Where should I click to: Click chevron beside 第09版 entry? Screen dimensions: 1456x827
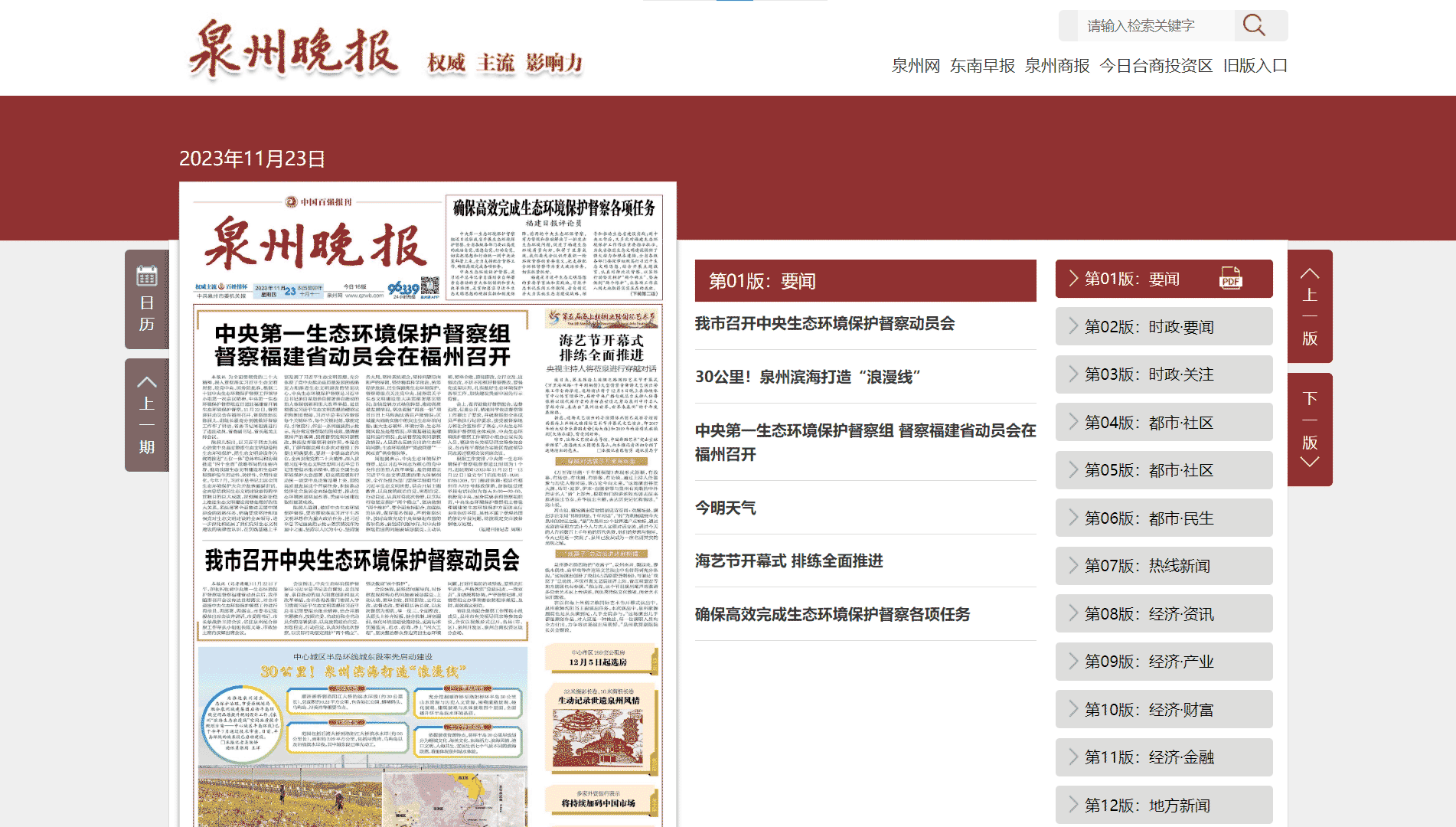coord(1073,662)
